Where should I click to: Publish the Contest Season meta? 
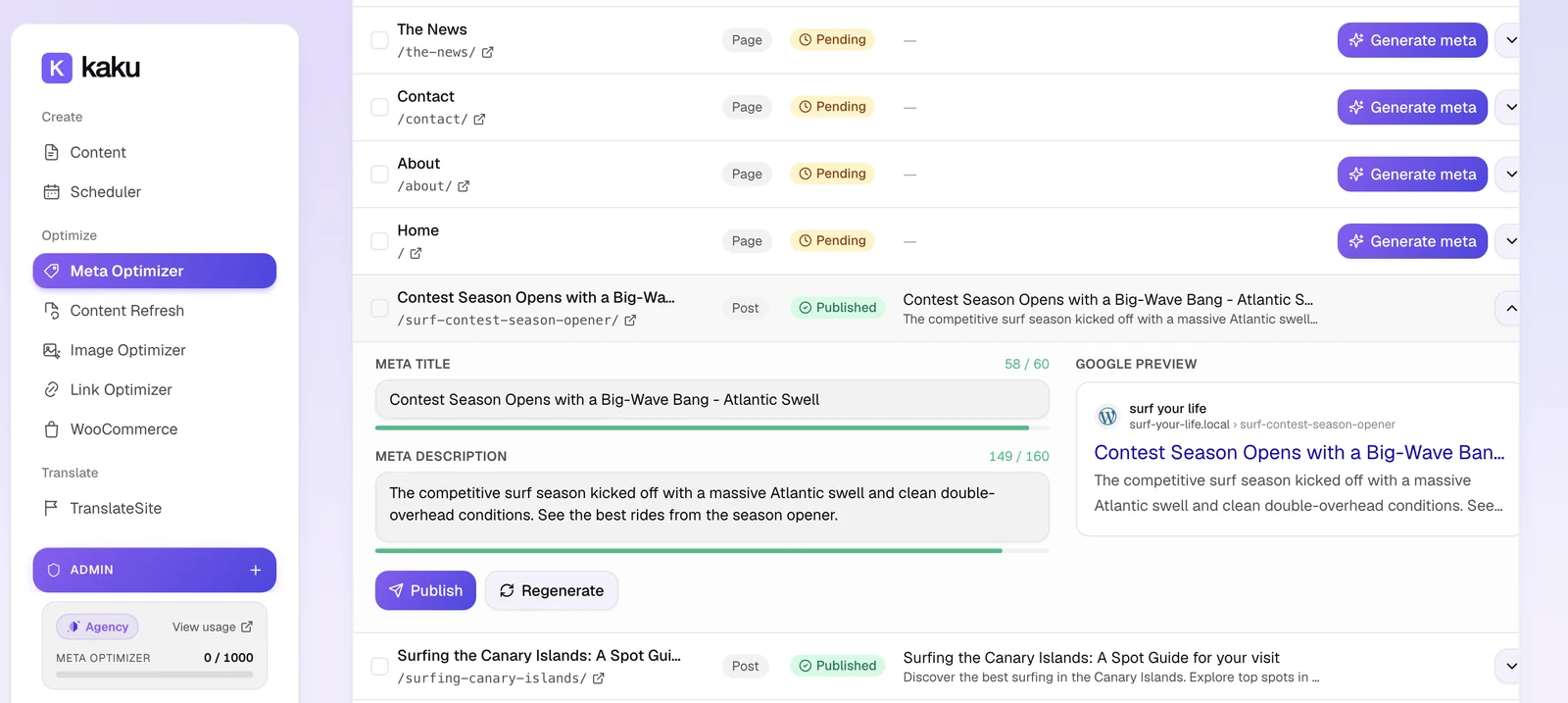pos(425,590)
